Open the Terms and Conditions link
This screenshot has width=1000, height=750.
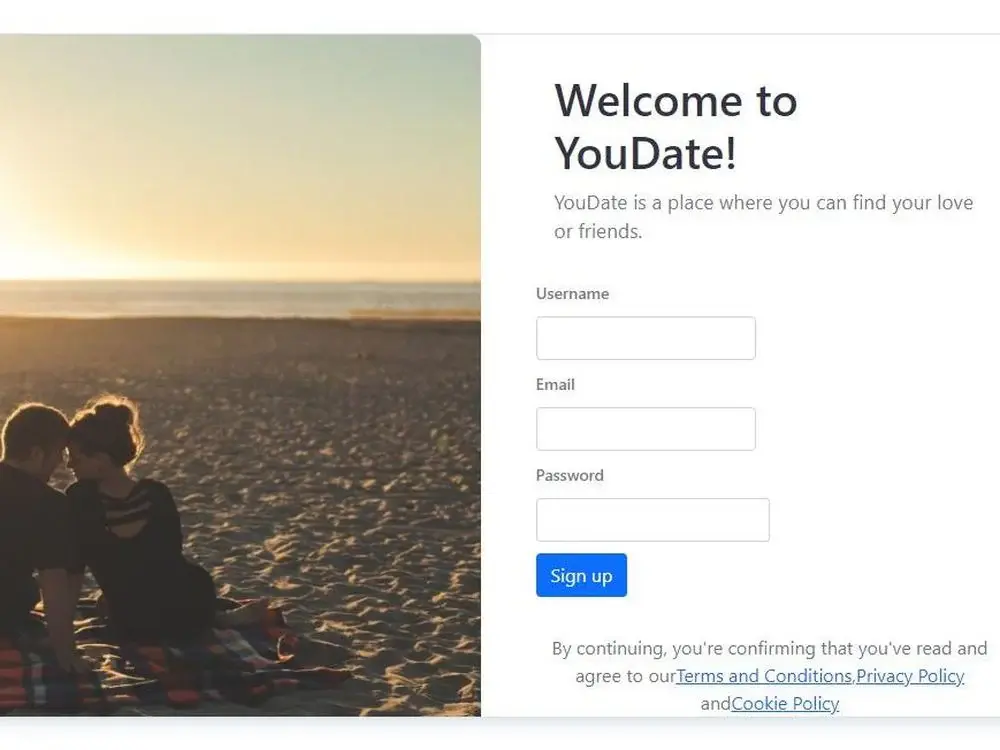[764, 676]
